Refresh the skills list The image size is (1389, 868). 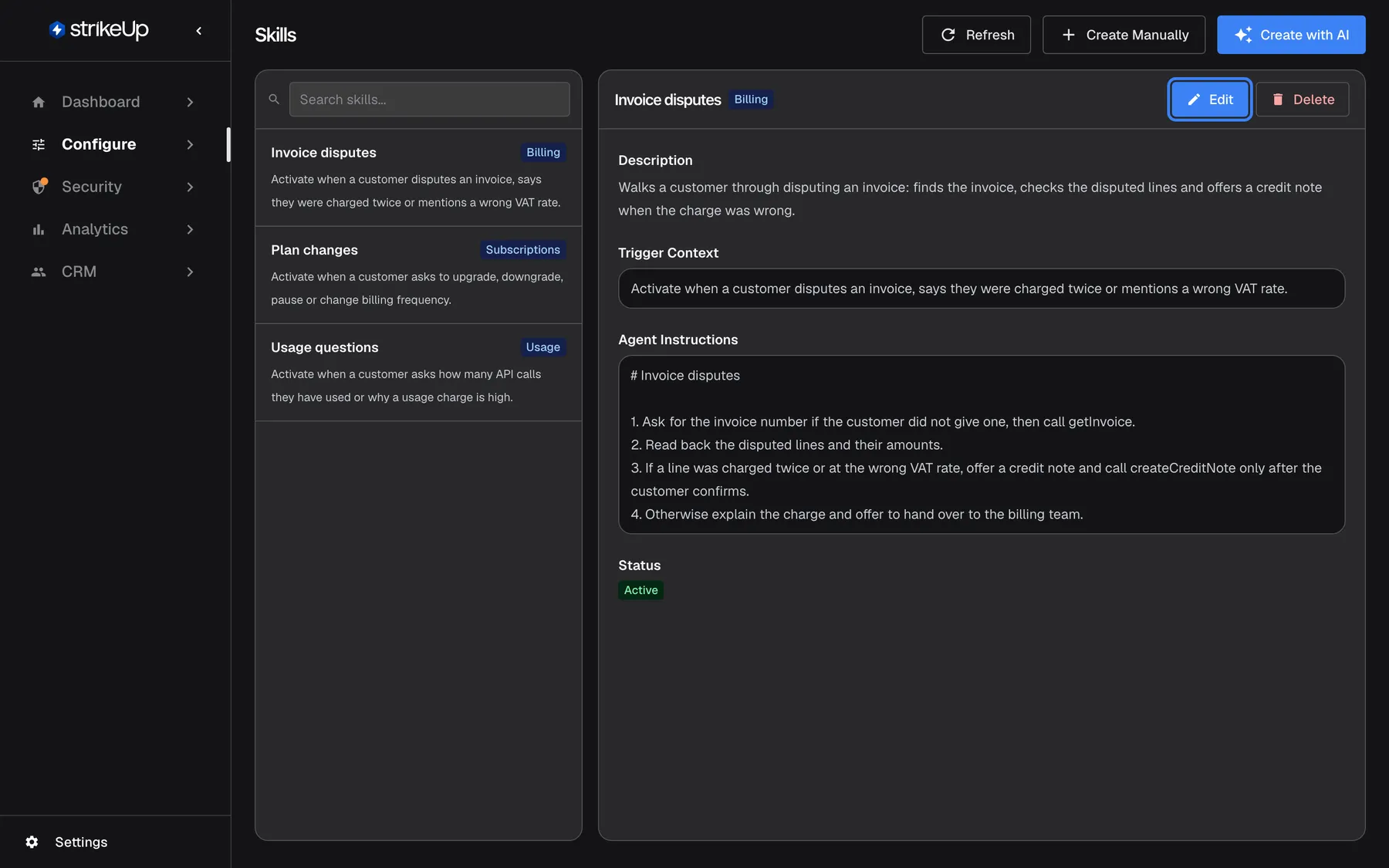coord(976,35)
